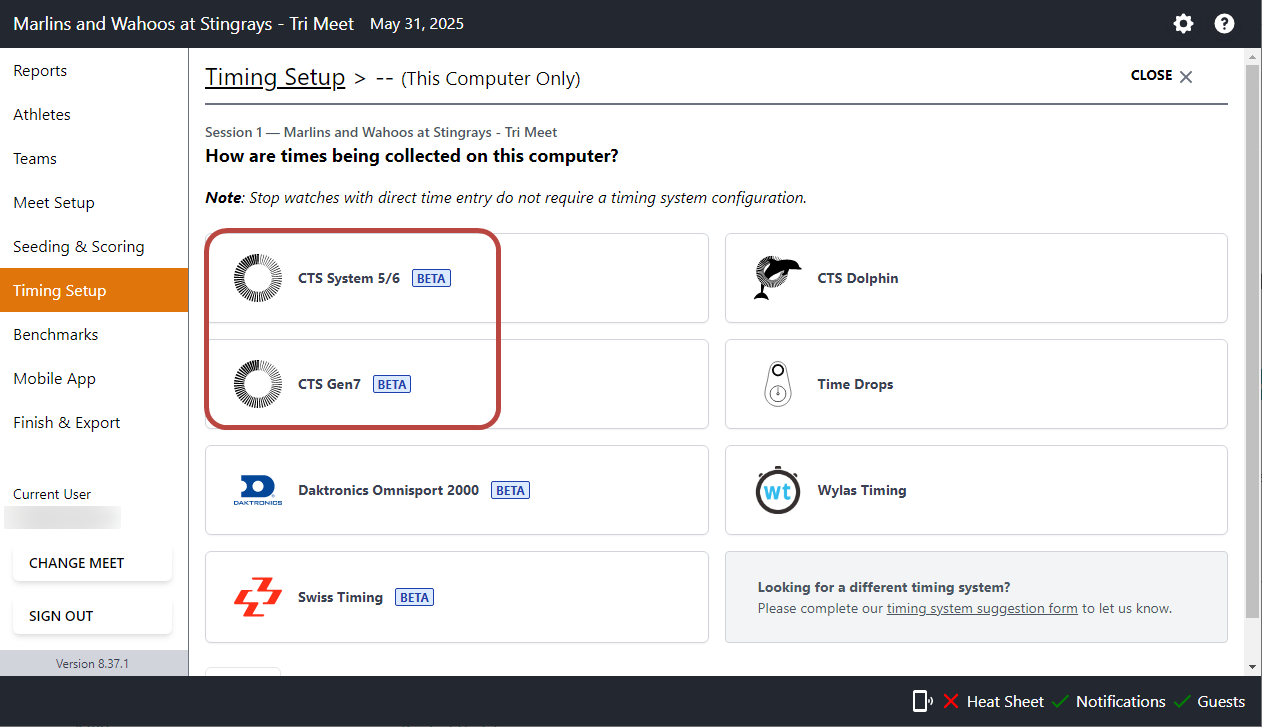Pick the Wylas Timing option
1262x727 pixels.
click(x=862, y=490)
